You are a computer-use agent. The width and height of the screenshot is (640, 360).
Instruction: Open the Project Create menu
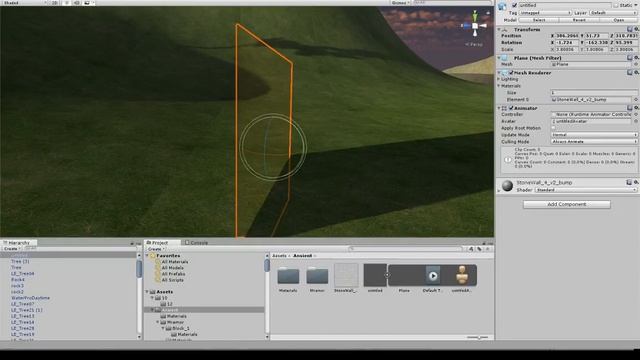tap(156, 249)
